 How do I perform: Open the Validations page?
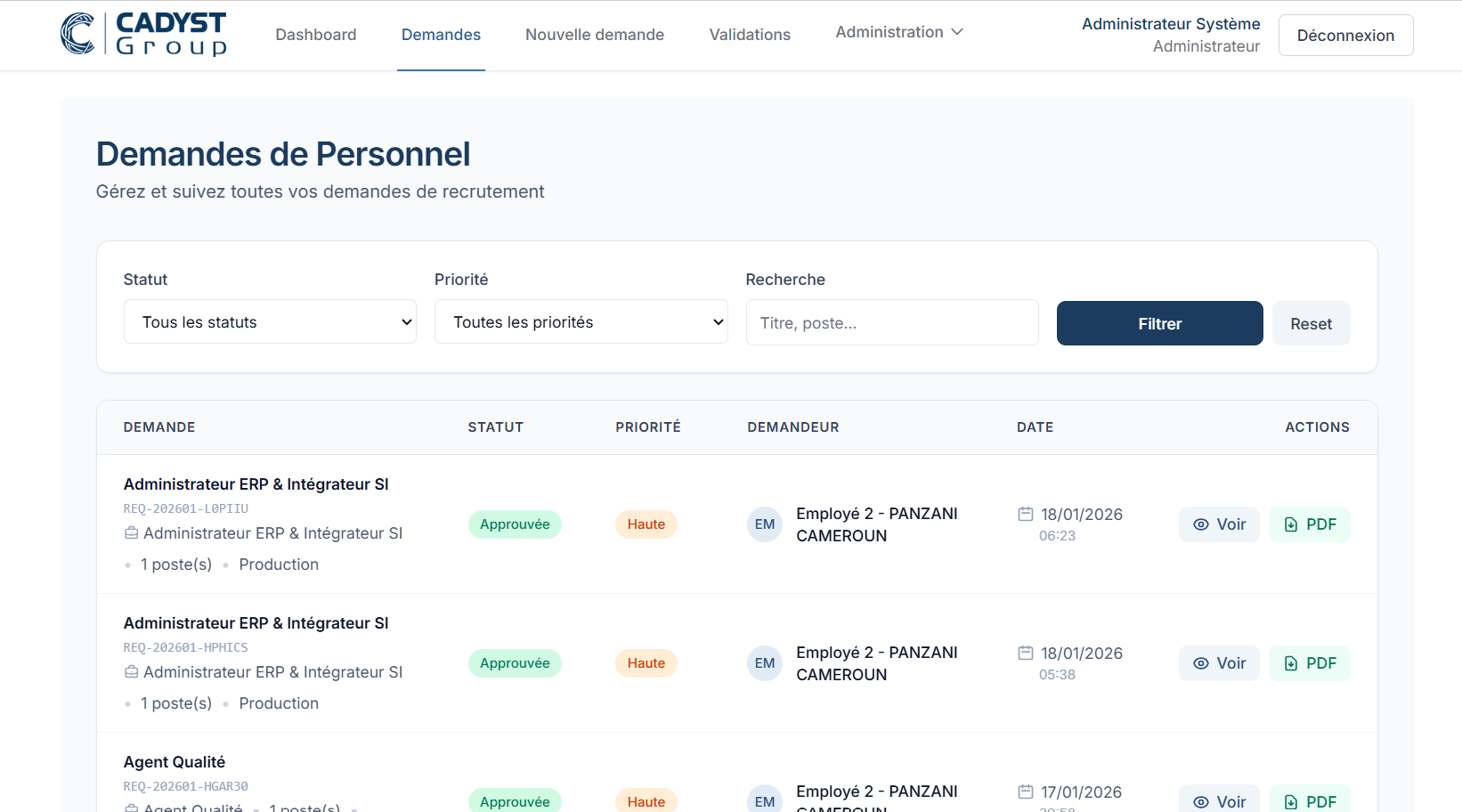[x=750, y=35]
